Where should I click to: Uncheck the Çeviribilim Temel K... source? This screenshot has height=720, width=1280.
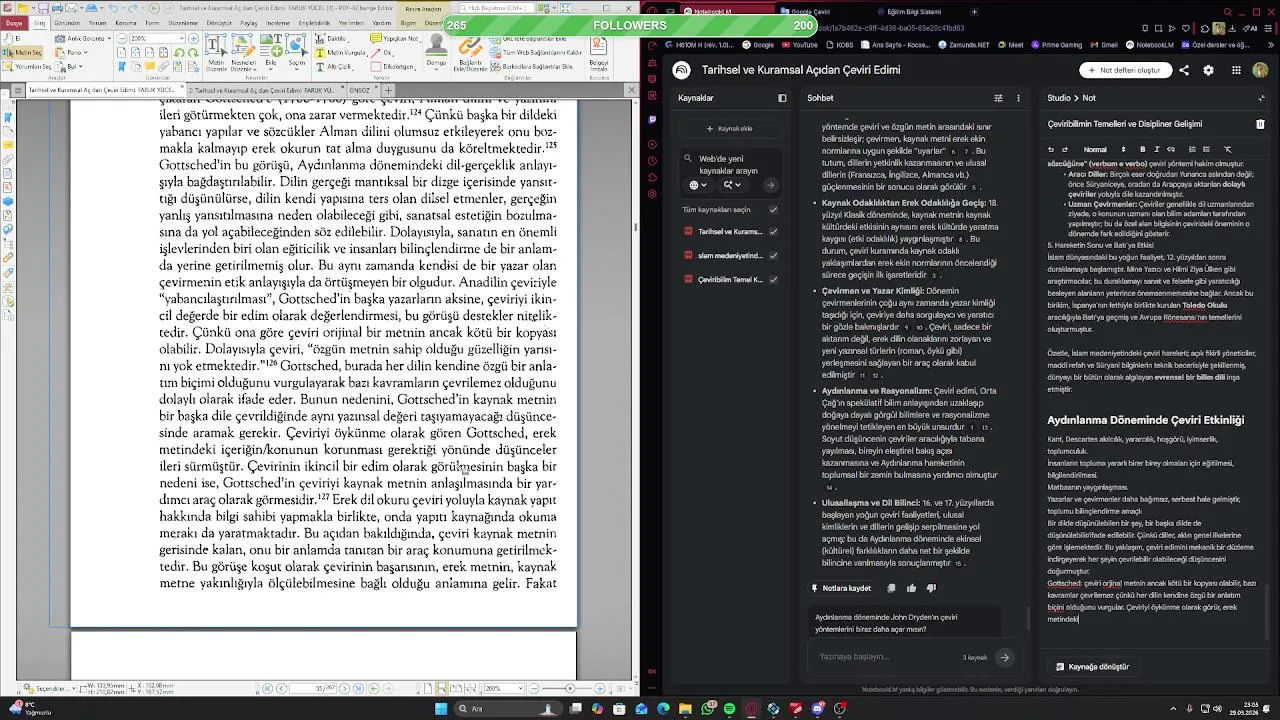(773, 279)
